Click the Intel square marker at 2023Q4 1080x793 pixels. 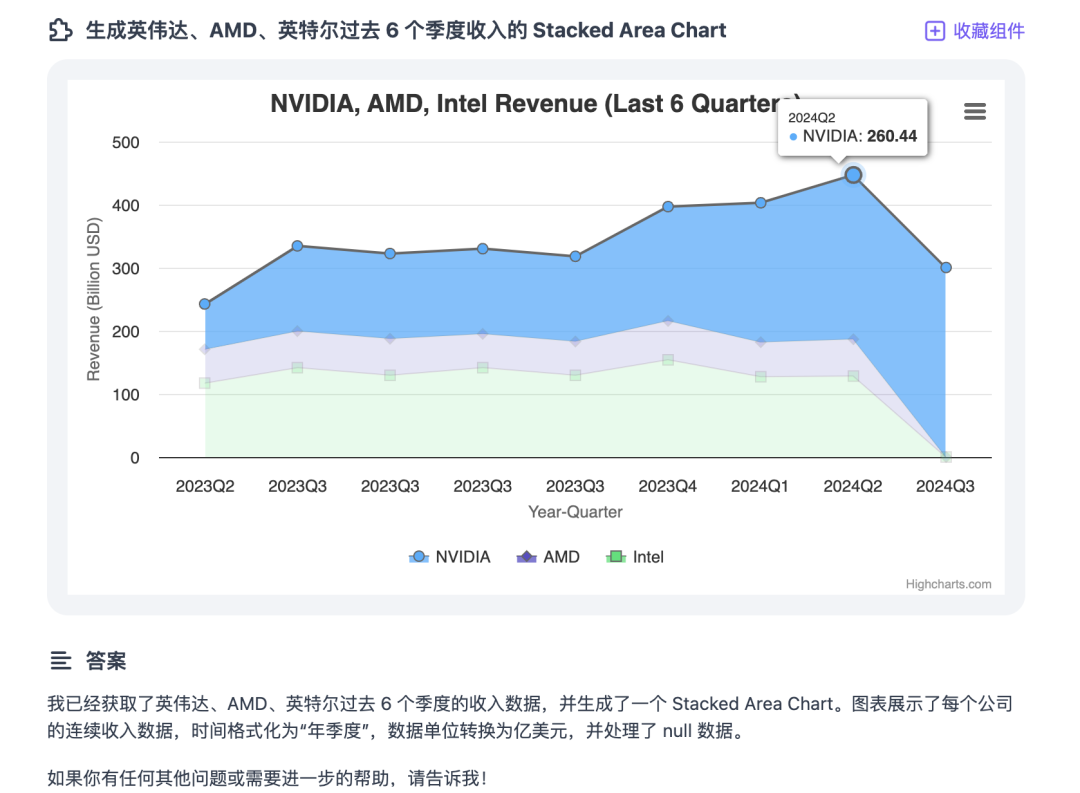coord(667,360)
